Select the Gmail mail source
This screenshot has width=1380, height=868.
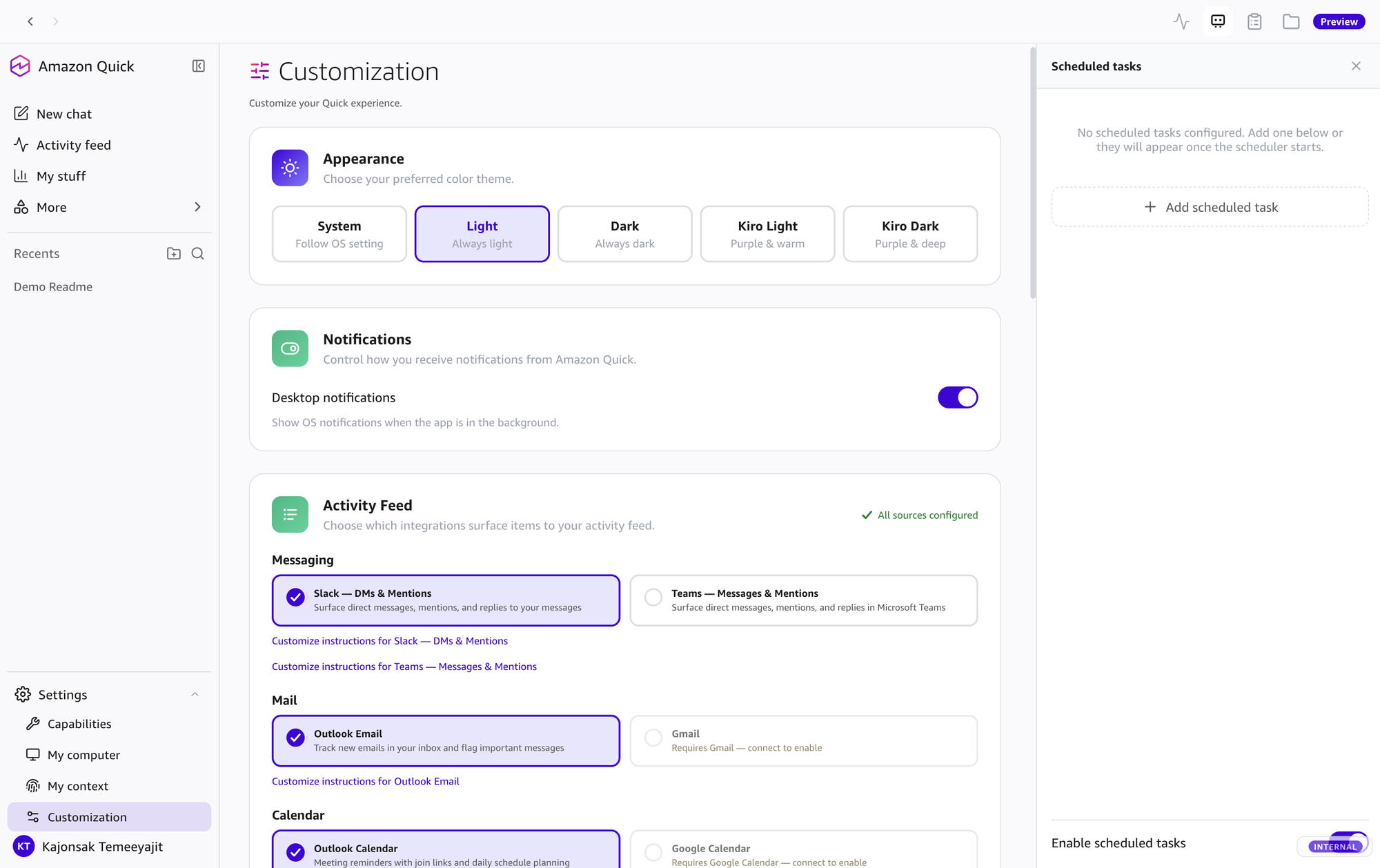[x=804, y=740]
